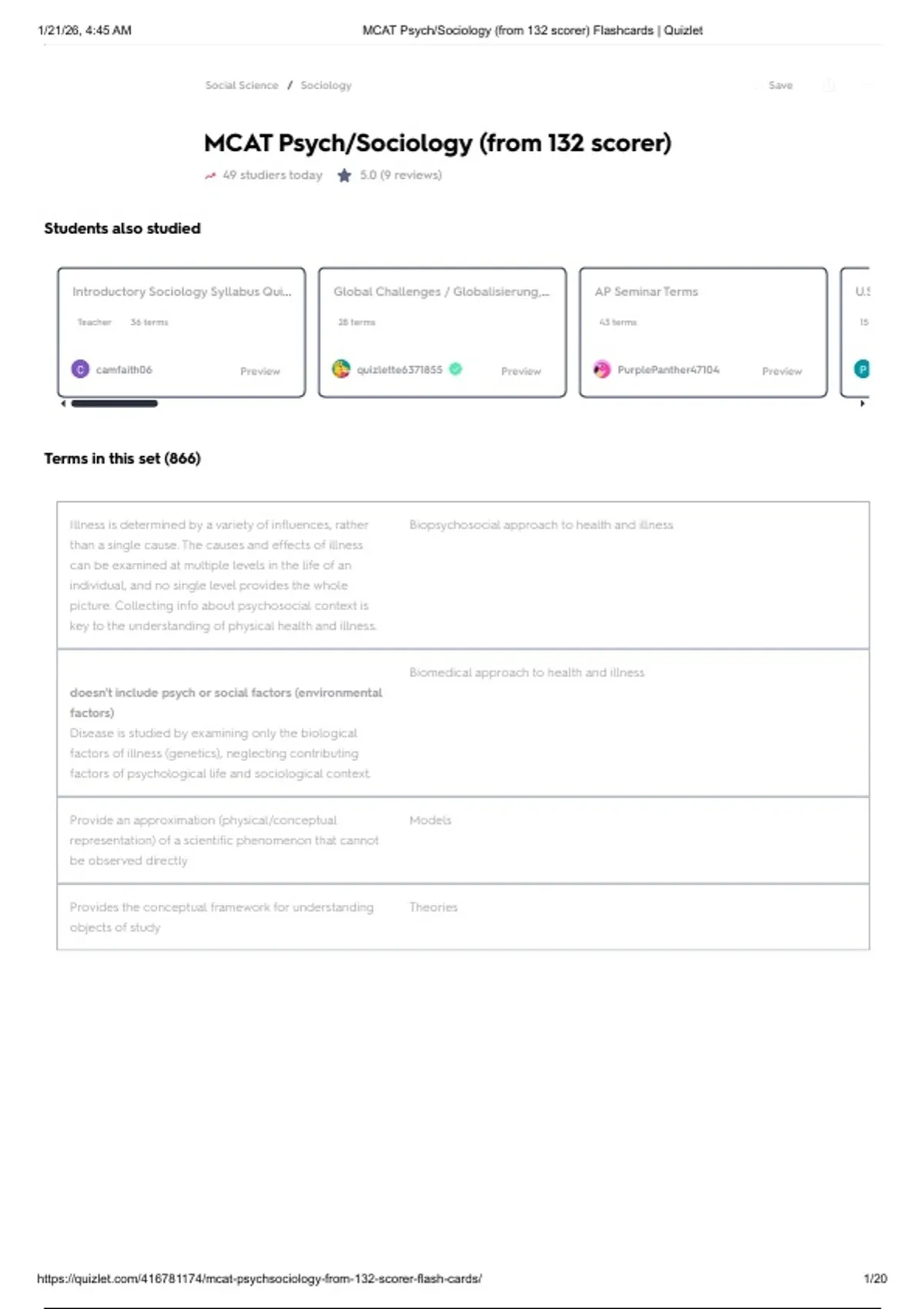Preview the Global Challenges set
Image resolution: width=924 pixels, height=1309 pixels.
[521, 371]
